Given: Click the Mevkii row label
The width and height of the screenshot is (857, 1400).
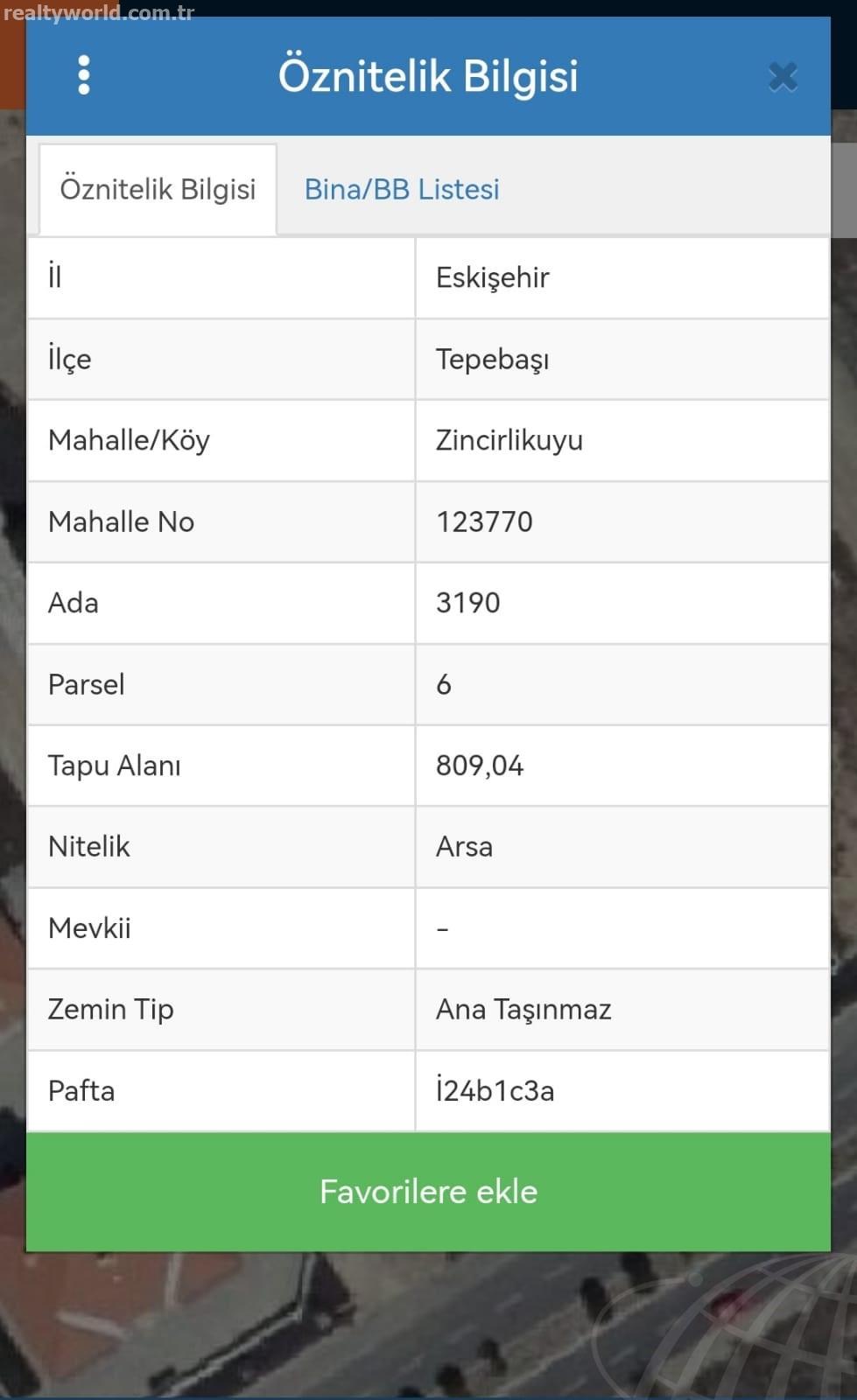Looking at the screenshot, I should 89,928.
